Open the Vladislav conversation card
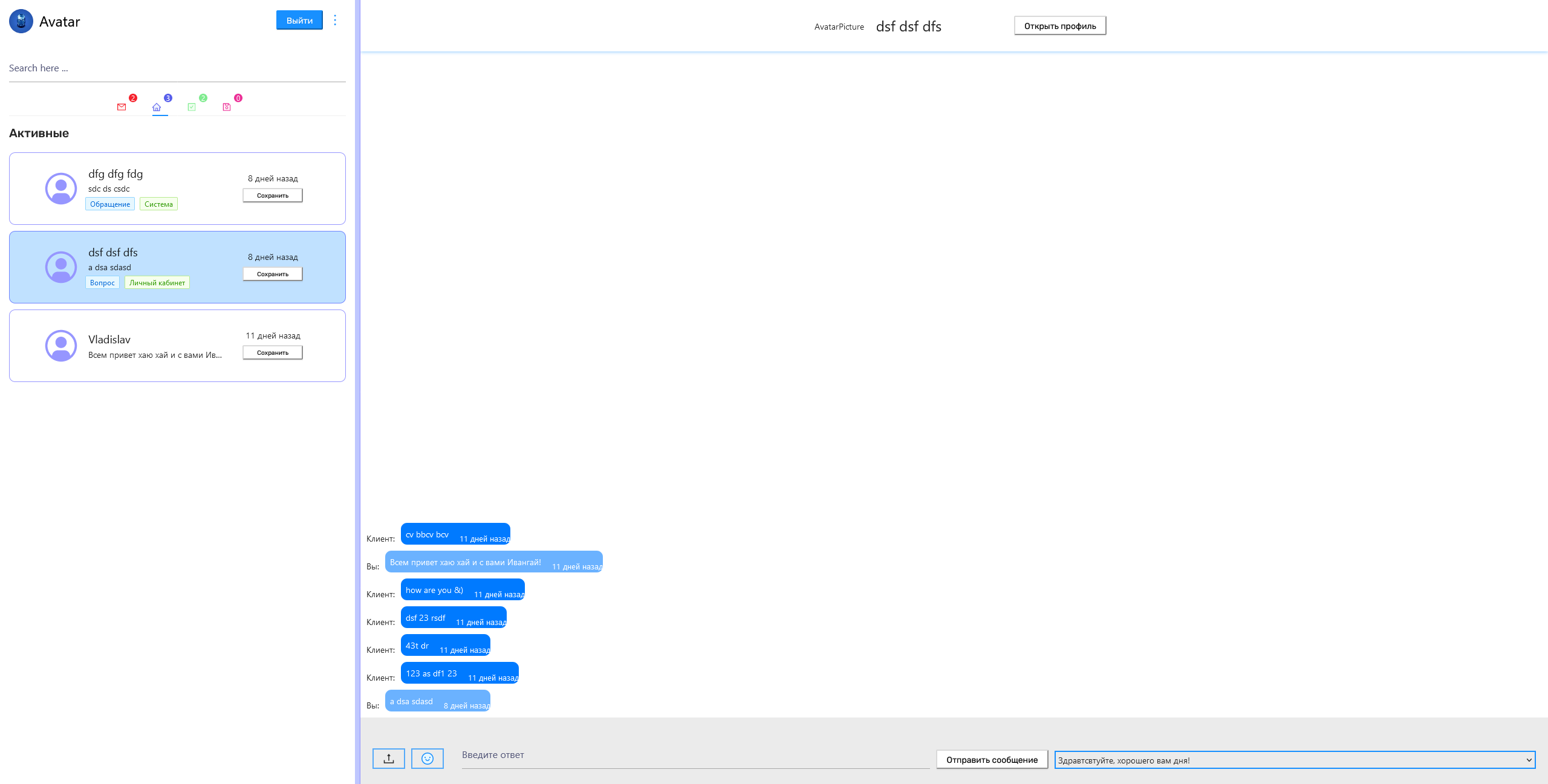This screenshot has width=1548, height=784. (177, 346)
